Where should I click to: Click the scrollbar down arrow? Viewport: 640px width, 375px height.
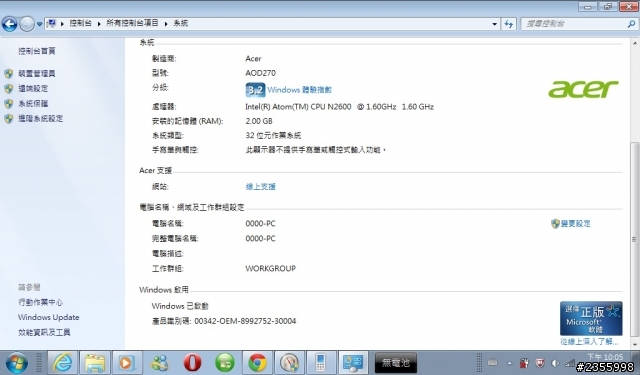point(635,345)
